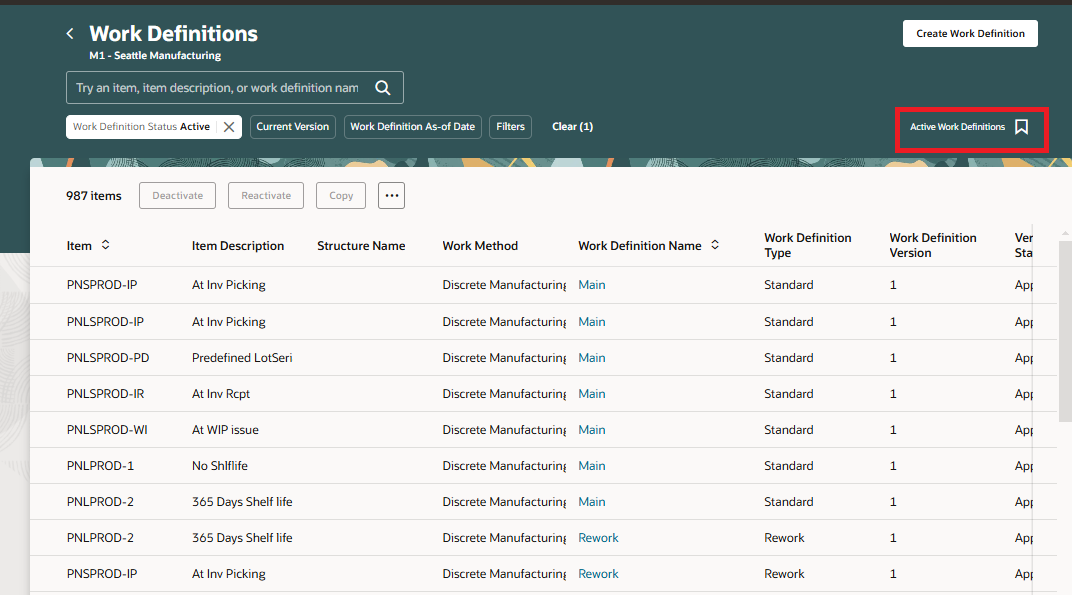This screenshot has height=595, width=1072.
Task: Open Rework link for PNLPROD-2 row
Action: click(598, 538)
